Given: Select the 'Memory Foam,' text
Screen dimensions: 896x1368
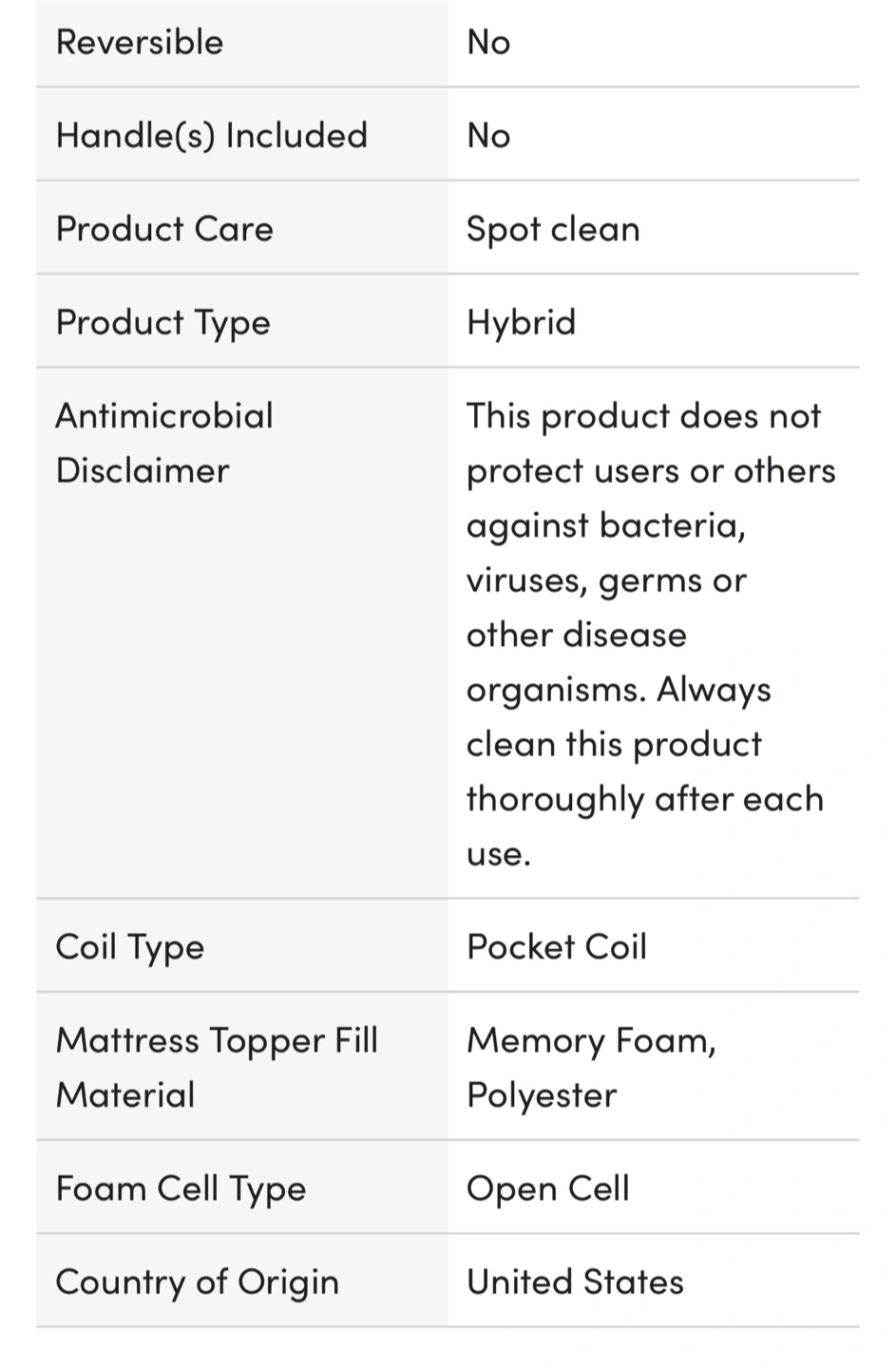Looking at the screenshot, I should [x=591, y=1040].
